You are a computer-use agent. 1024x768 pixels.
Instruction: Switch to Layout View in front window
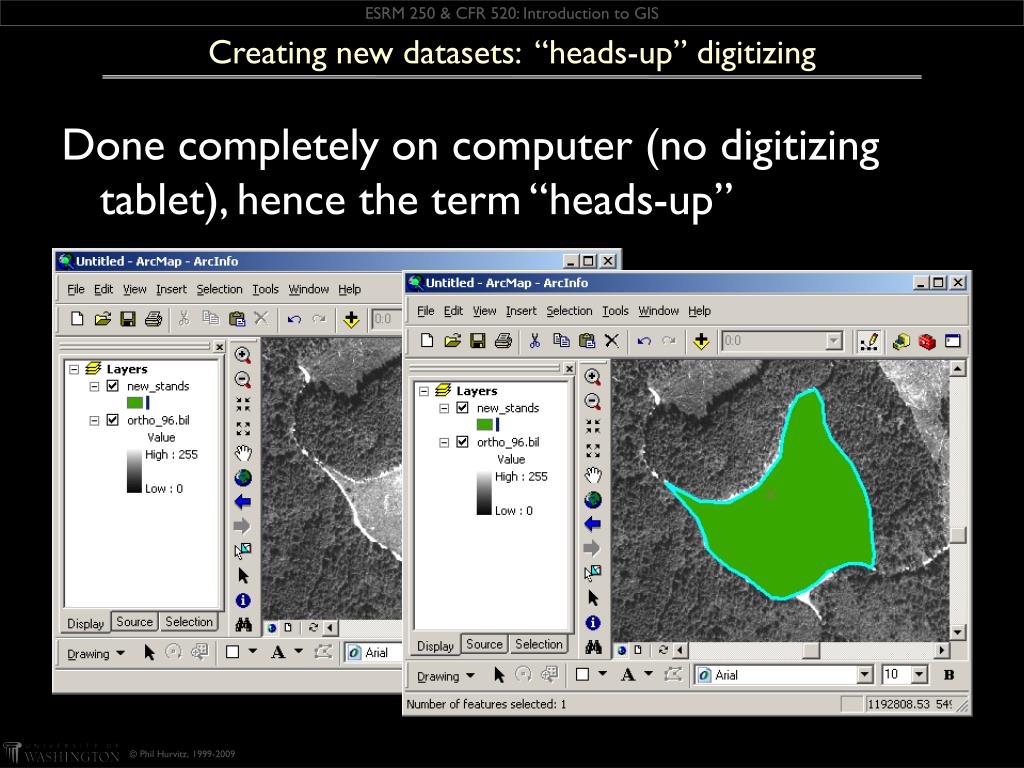pyautogui.click(x=638, y=650)
